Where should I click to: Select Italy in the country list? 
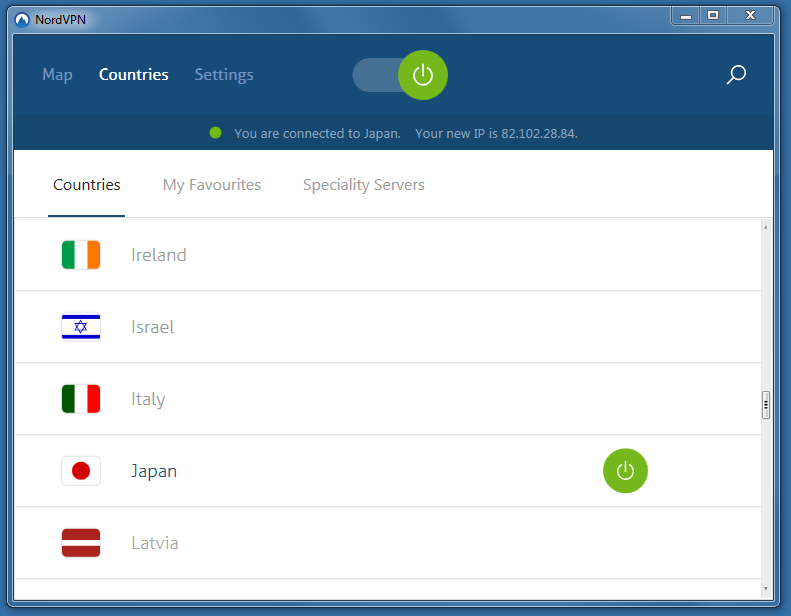point(388,399)
